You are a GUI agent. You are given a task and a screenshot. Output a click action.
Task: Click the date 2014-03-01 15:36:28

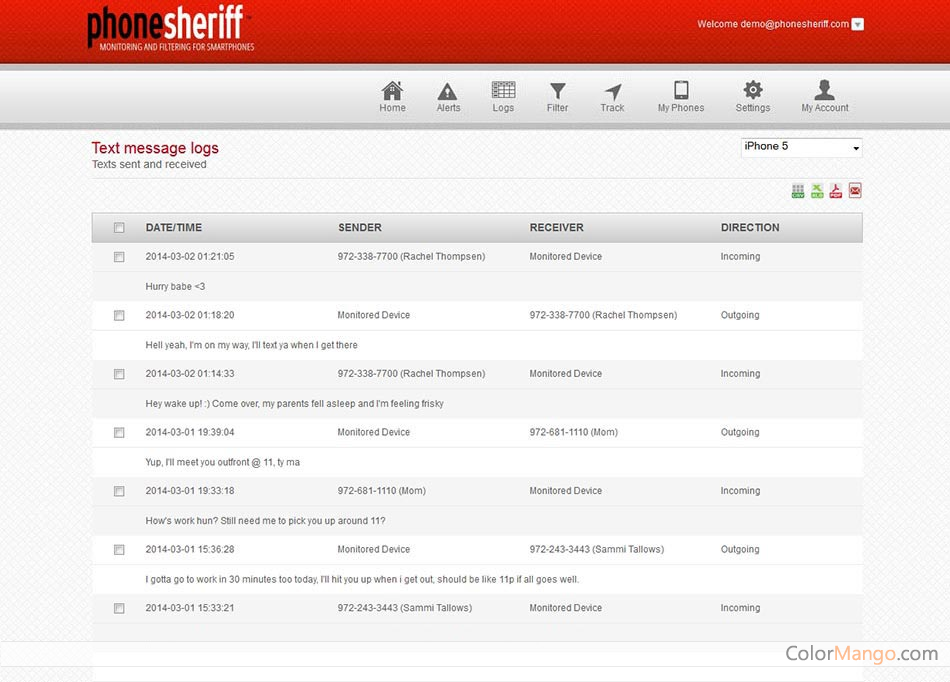tap(190, 549)
